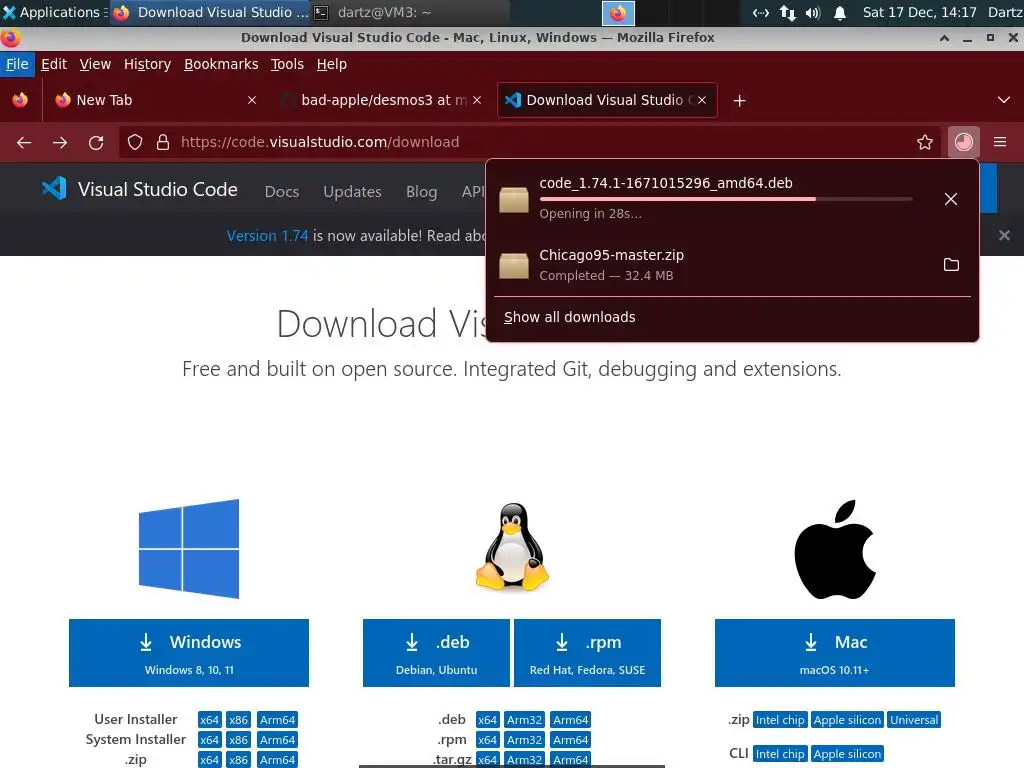Select User Installer x86 link
The image size is (1024, 768).
point(238,720)
